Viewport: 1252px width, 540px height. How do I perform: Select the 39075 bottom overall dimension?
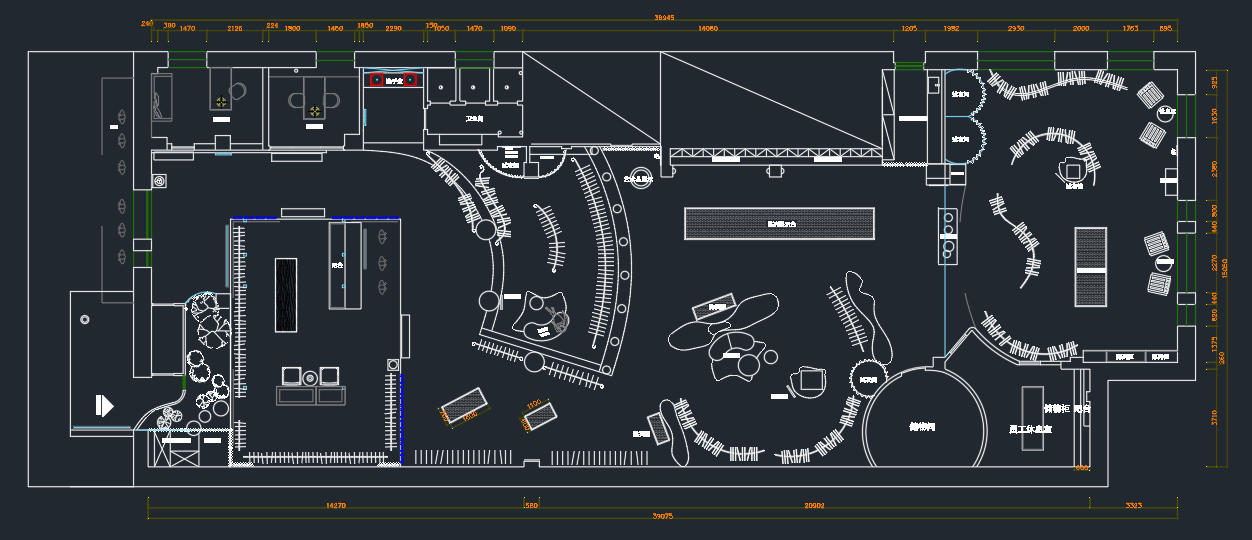pyautogui.click(x=662, y=516)
